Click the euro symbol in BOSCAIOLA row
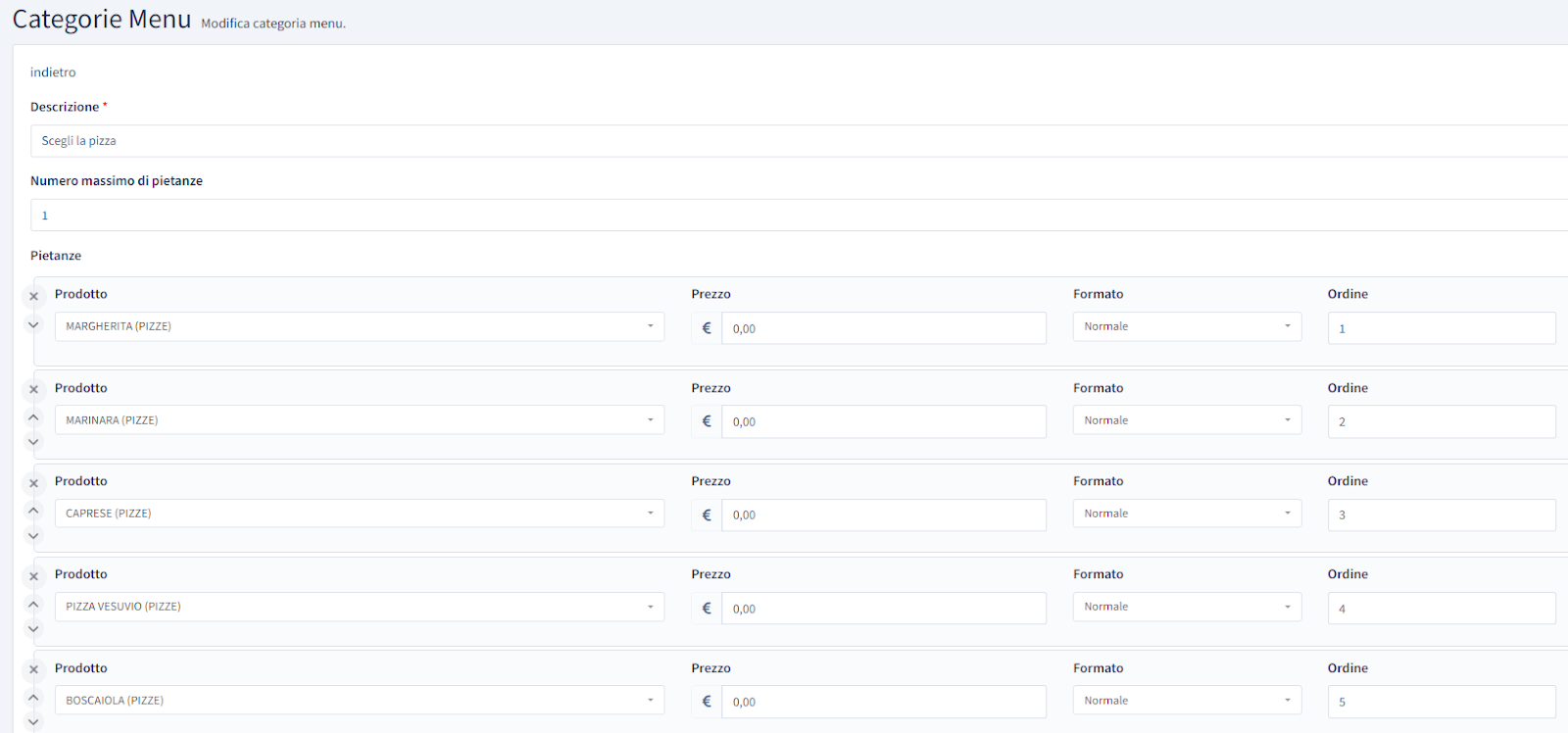Image resolution: width=1568 pixels, height=733 pixels. click(707, 702)
